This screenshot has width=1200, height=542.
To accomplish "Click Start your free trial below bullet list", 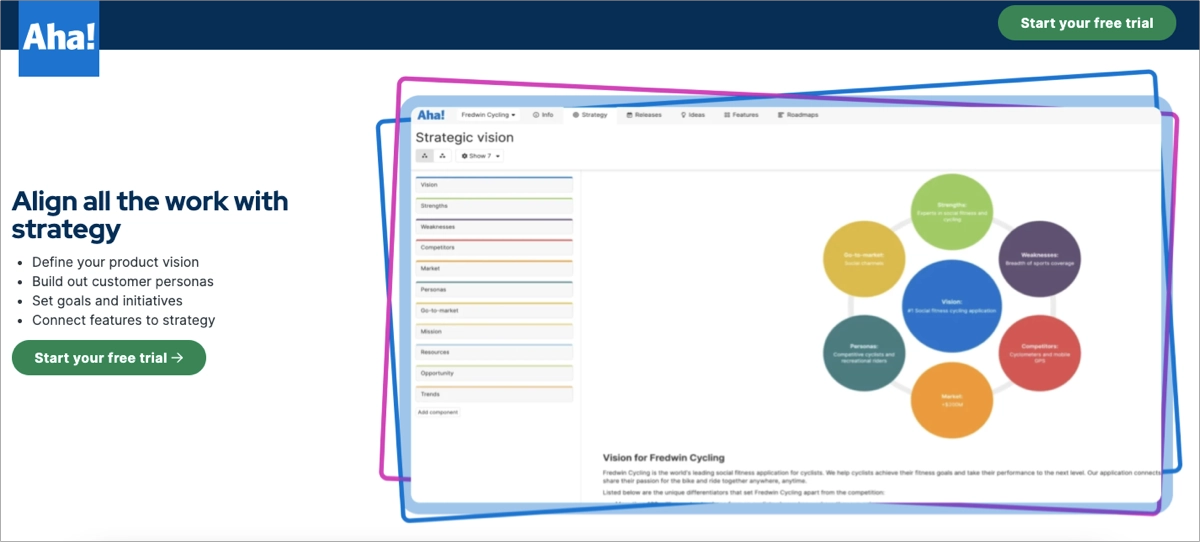I will coord(109,358).
